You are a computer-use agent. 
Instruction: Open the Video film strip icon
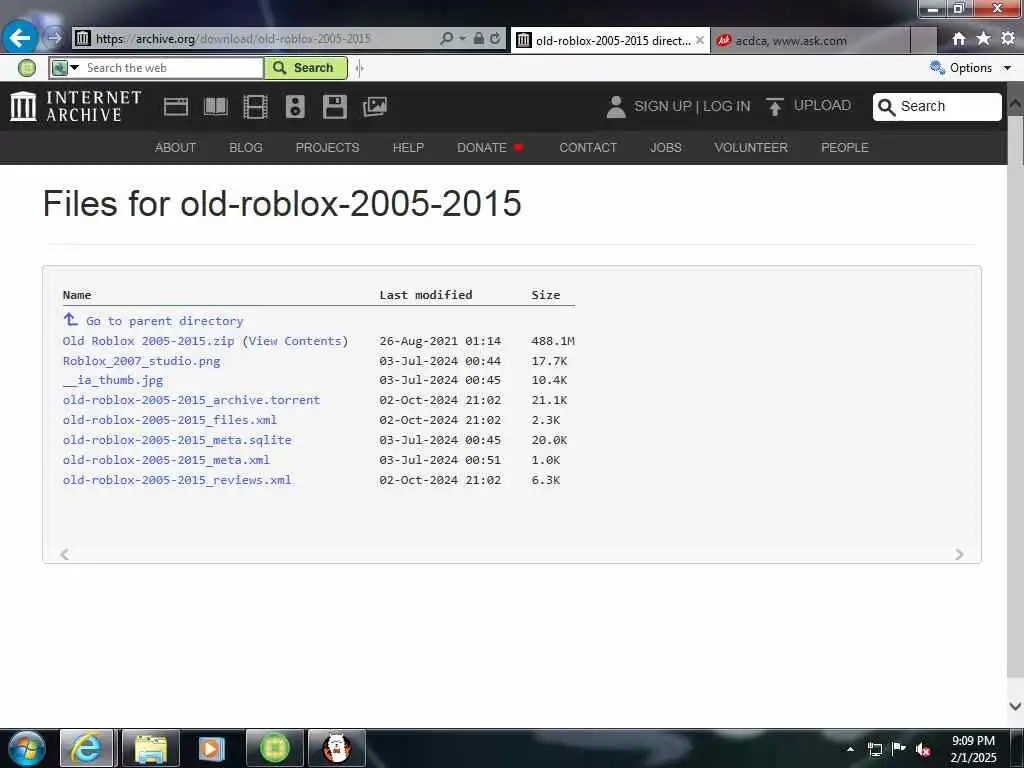255,106
